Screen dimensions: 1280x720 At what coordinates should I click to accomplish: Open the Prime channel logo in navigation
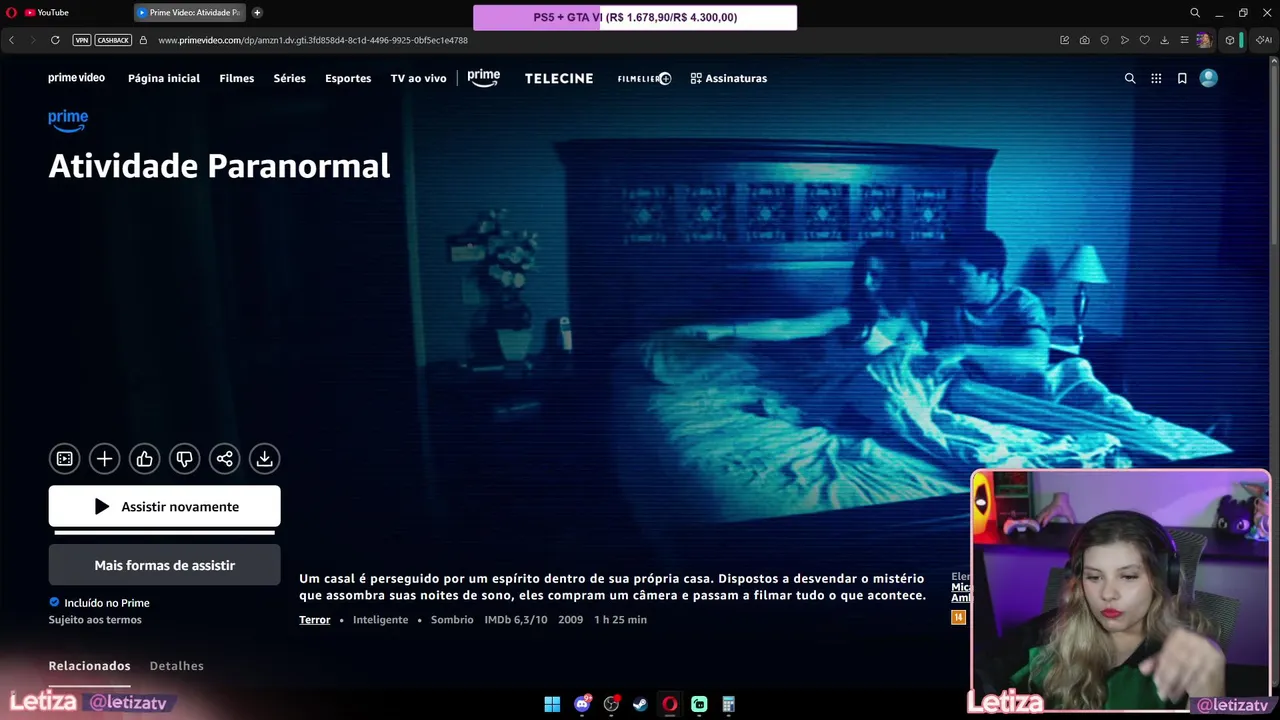pos(483,78)
